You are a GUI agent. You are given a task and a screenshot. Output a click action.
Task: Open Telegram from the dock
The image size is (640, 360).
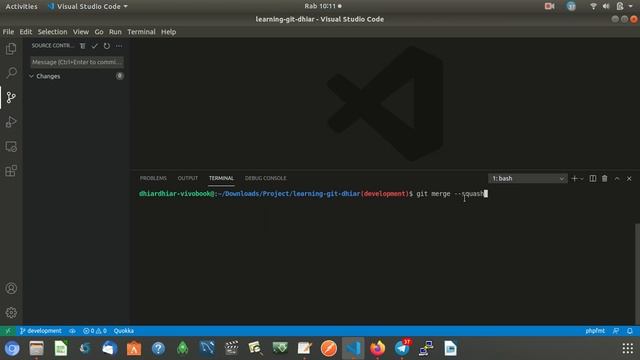[x=402, y=348]
